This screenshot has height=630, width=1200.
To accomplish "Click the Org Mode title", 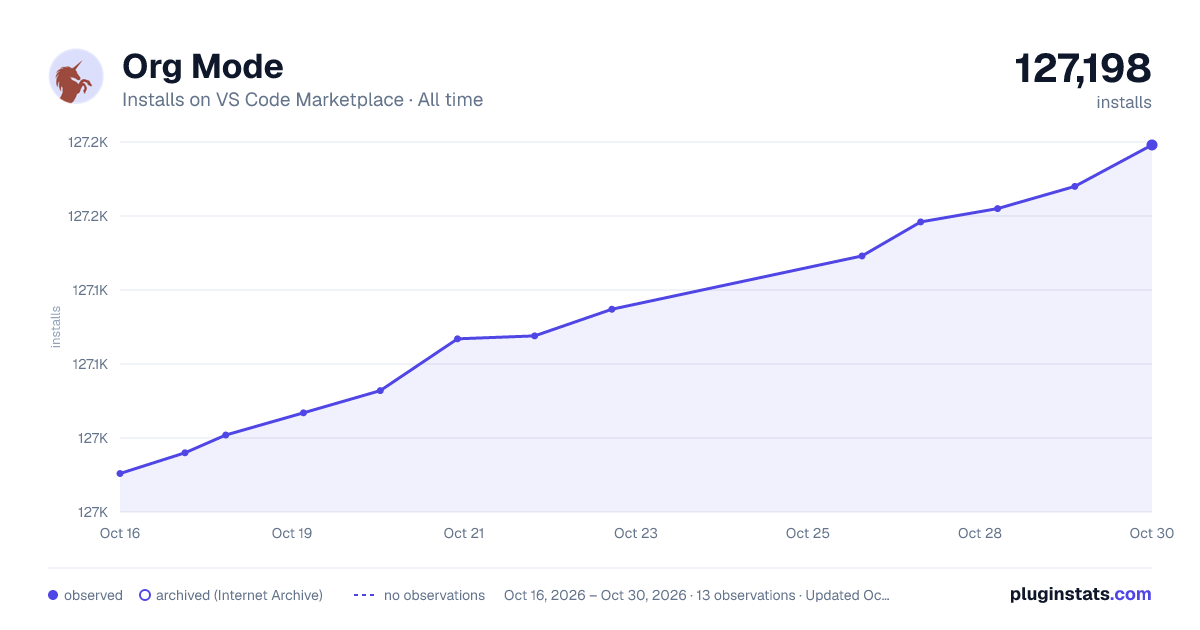I will [x=203, y=66].
